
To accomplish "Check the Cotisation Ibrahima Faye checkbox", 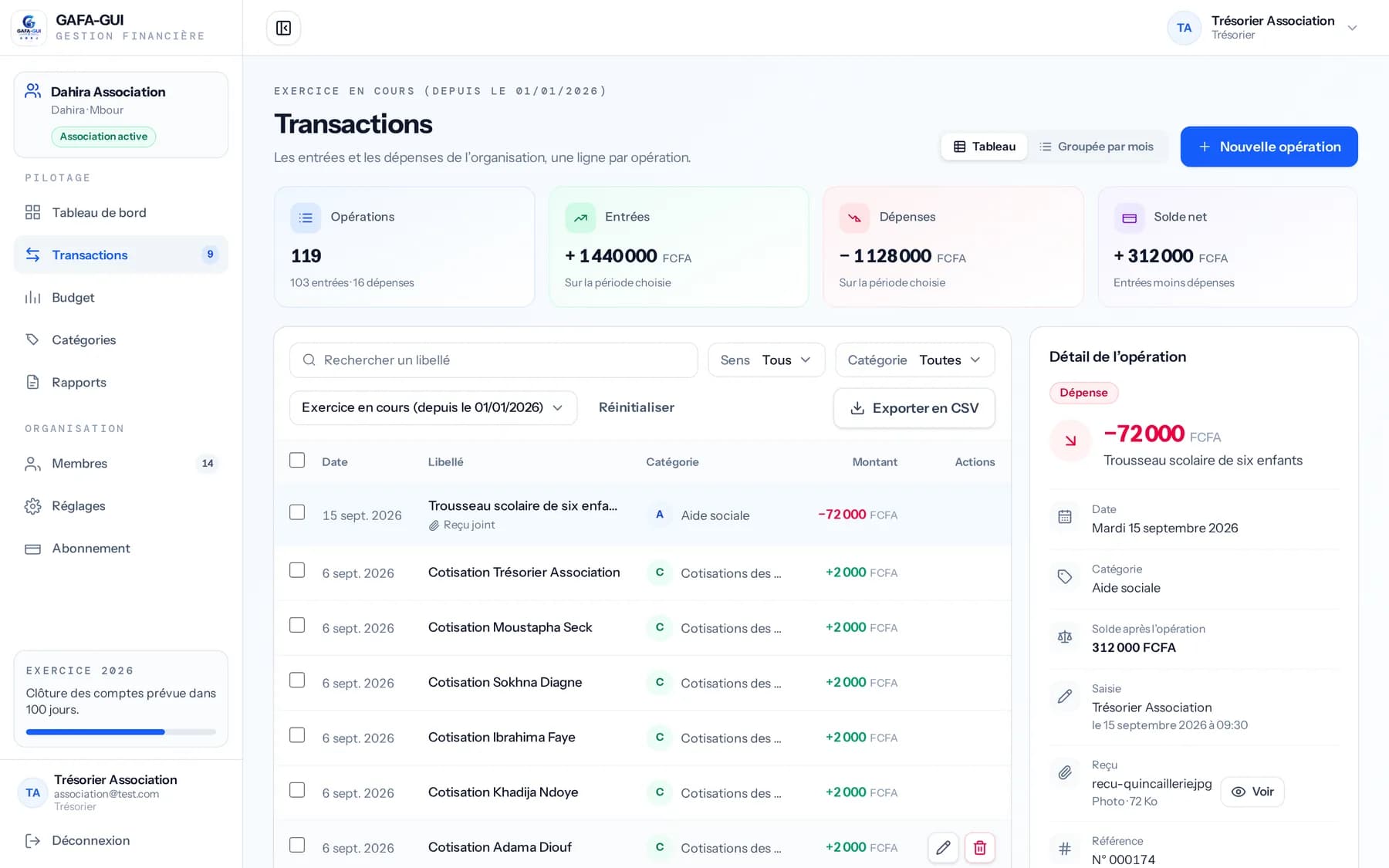I will click(297, 735).
